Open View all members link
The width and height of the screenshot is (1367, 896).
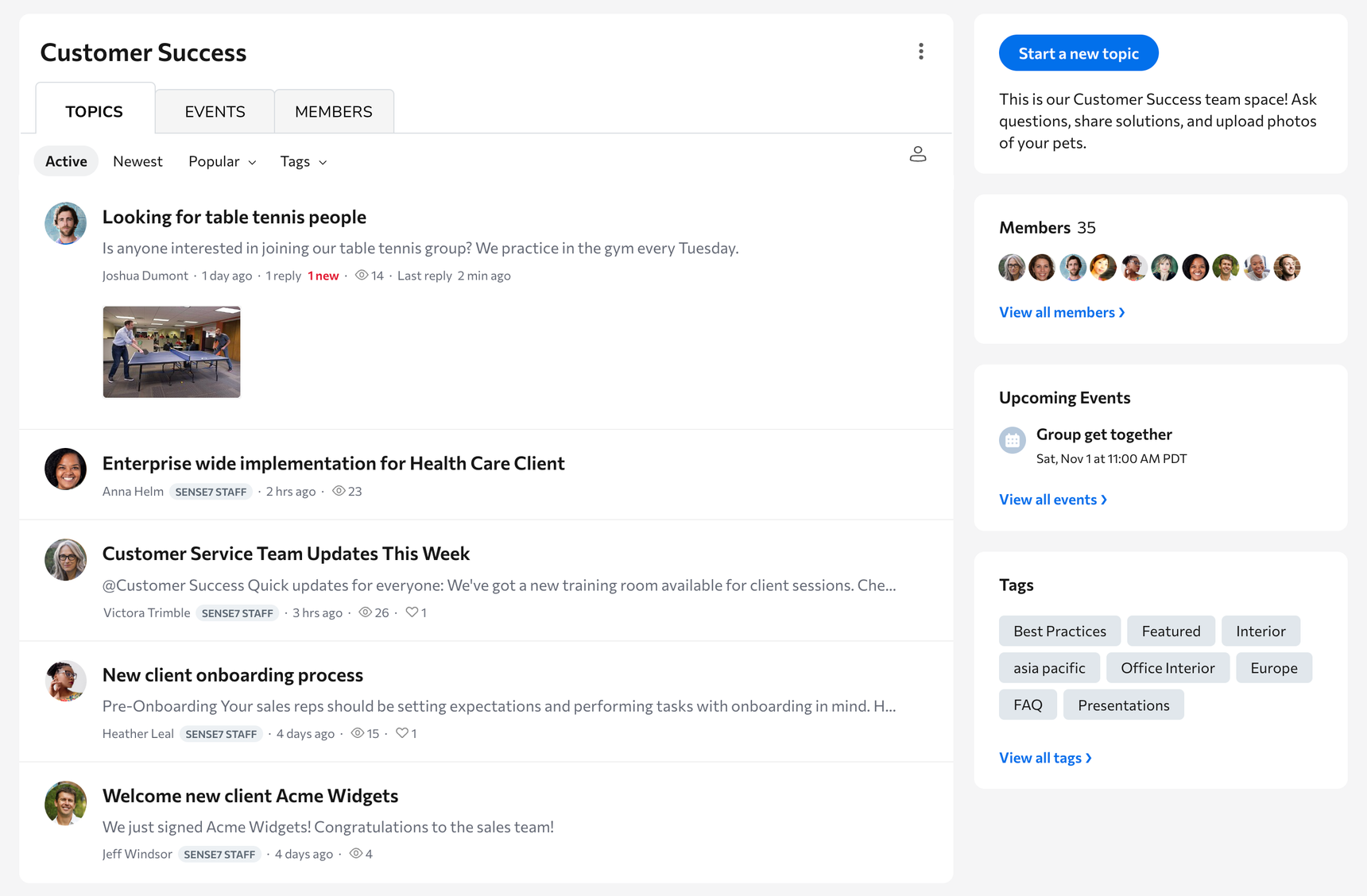pos(1061,312)
